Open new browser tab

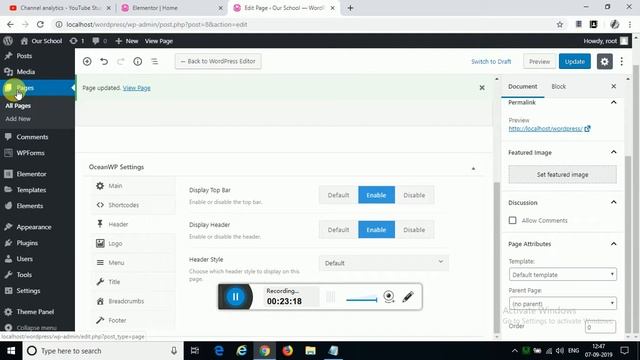(350, 8)
